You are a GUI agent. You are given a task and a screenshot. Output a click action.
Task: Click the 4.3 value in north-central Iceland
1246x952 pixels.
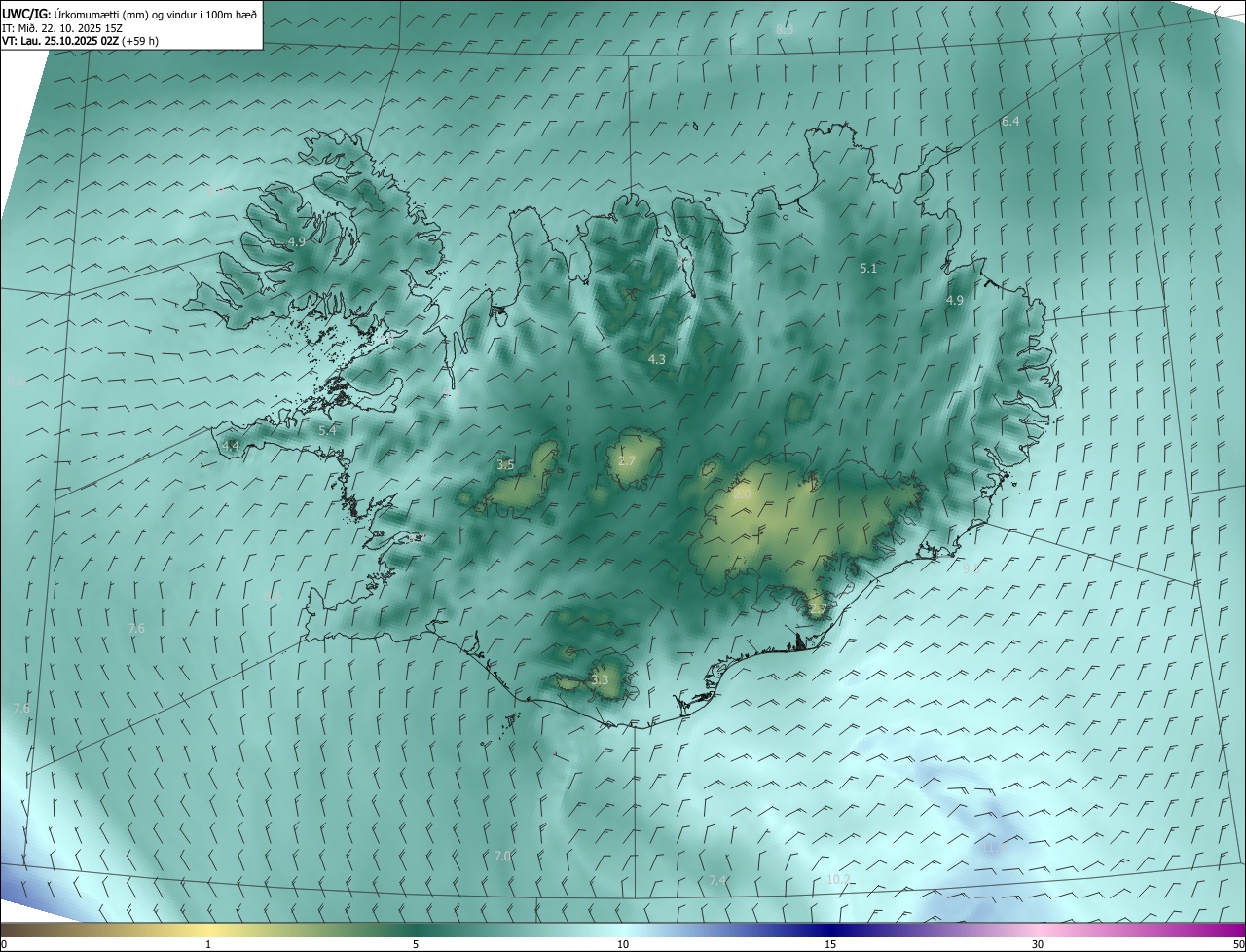(657, 359)
